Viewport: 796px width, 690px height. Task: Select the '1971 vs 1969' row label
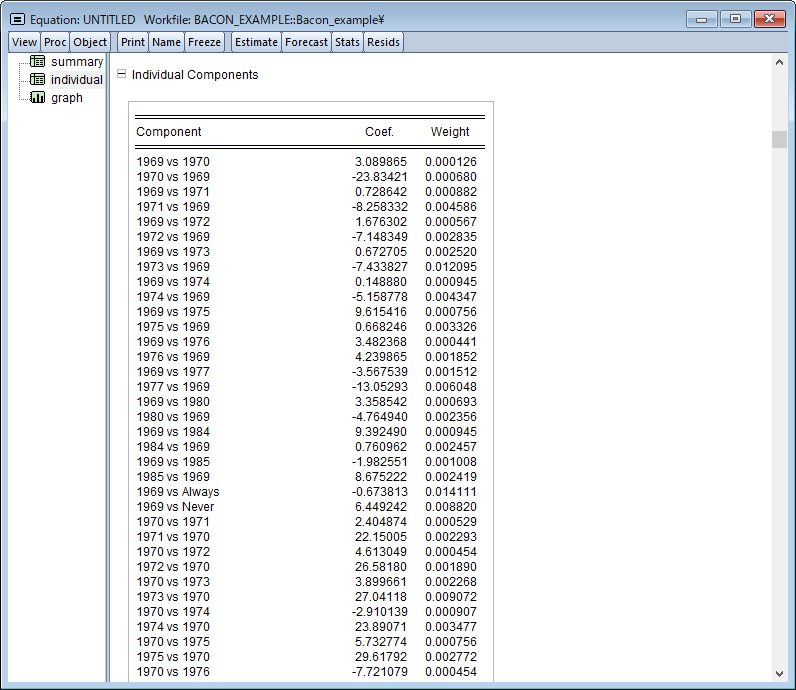pyautogui.click(x=173, y=207)
